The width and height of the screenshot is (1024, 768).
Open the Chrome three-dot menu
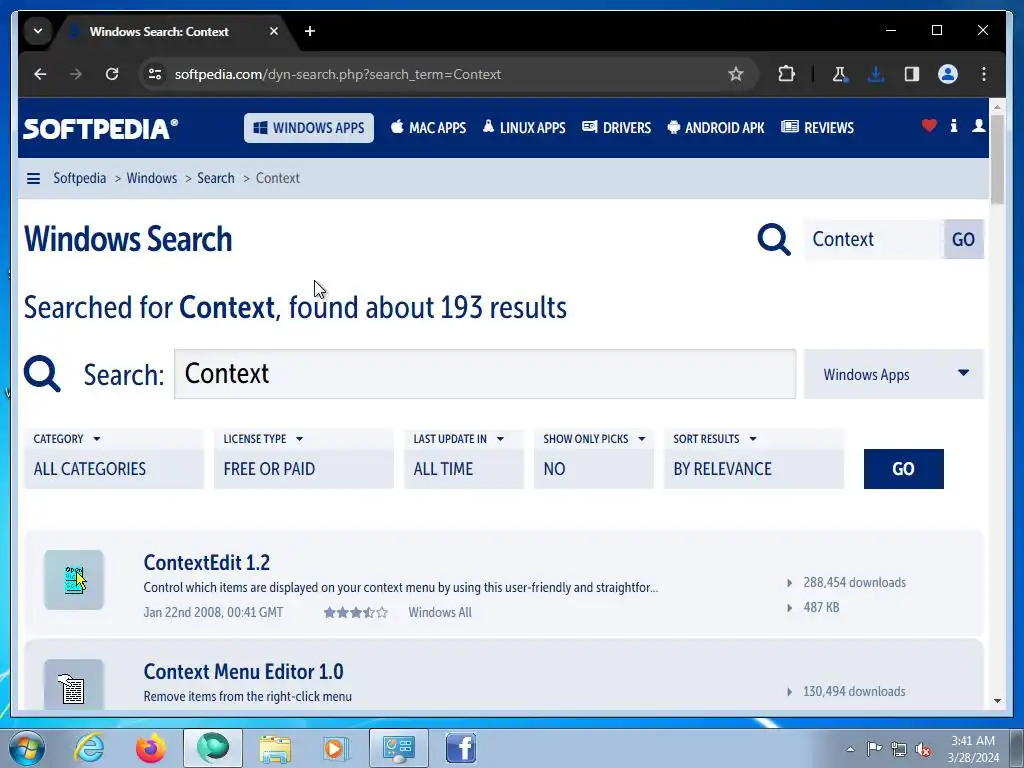click(x=984, y=74)
